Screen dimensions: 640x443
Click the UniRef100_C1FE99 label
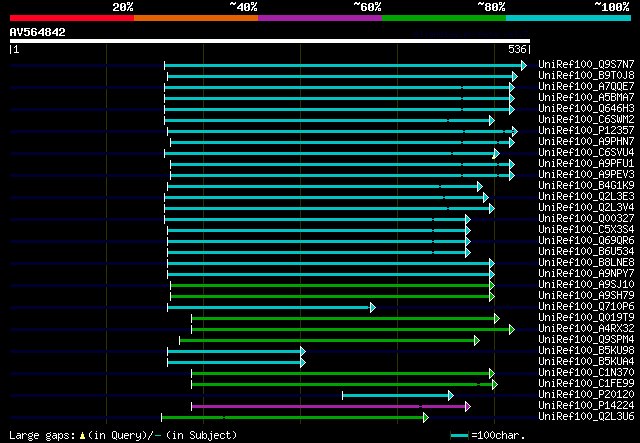pos(586,384)
